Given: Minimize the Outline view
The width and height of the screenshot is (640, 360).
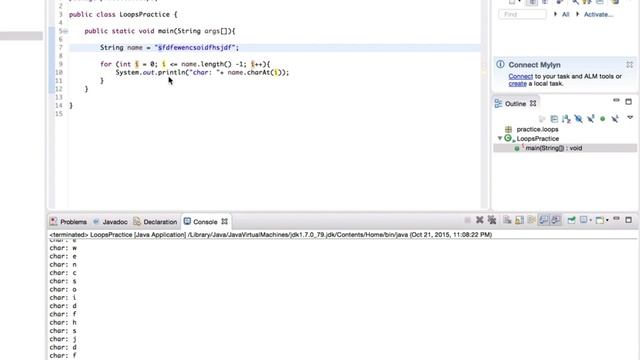Looking at the screenshot, I should click(x=616, y=100).
